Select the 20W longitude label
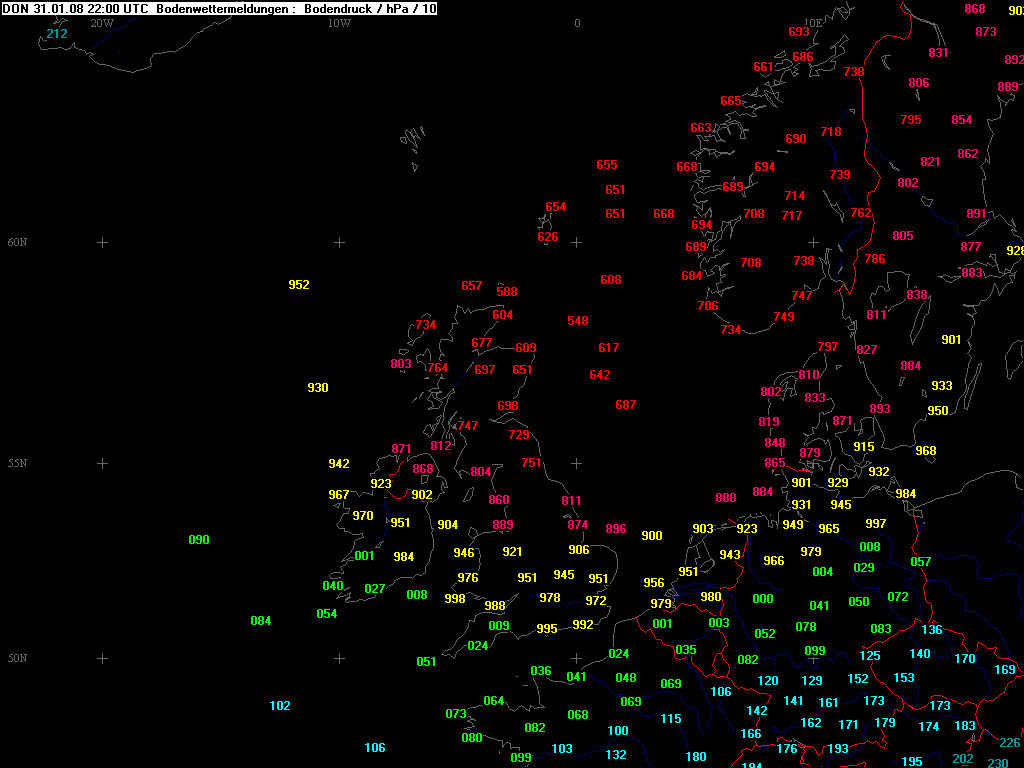Screen dimensions: 1024x768 [101, 23]
